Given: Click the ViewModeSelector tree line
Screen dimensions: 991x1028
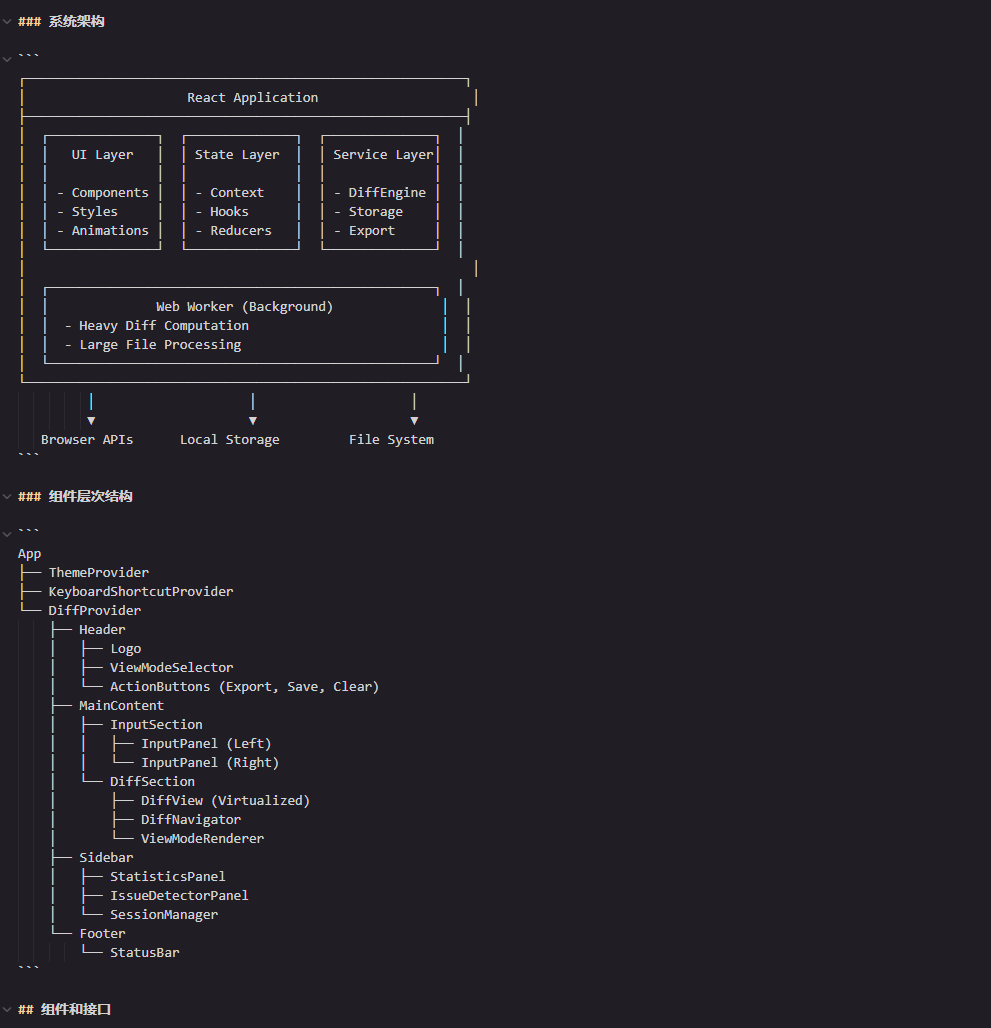Looking at the screenshot, I should coord(172,668).
